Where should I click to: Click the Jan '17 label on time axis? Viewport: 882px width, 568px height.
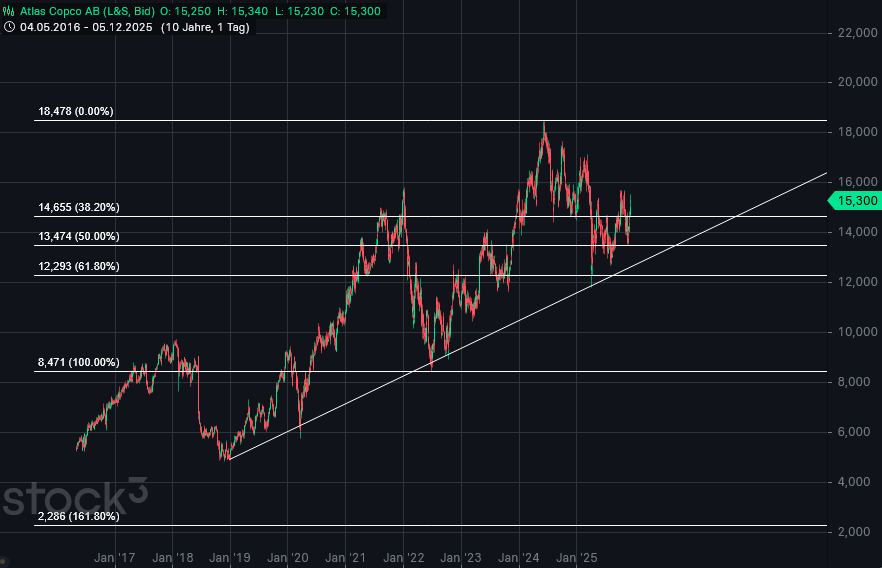coord(116,557)
